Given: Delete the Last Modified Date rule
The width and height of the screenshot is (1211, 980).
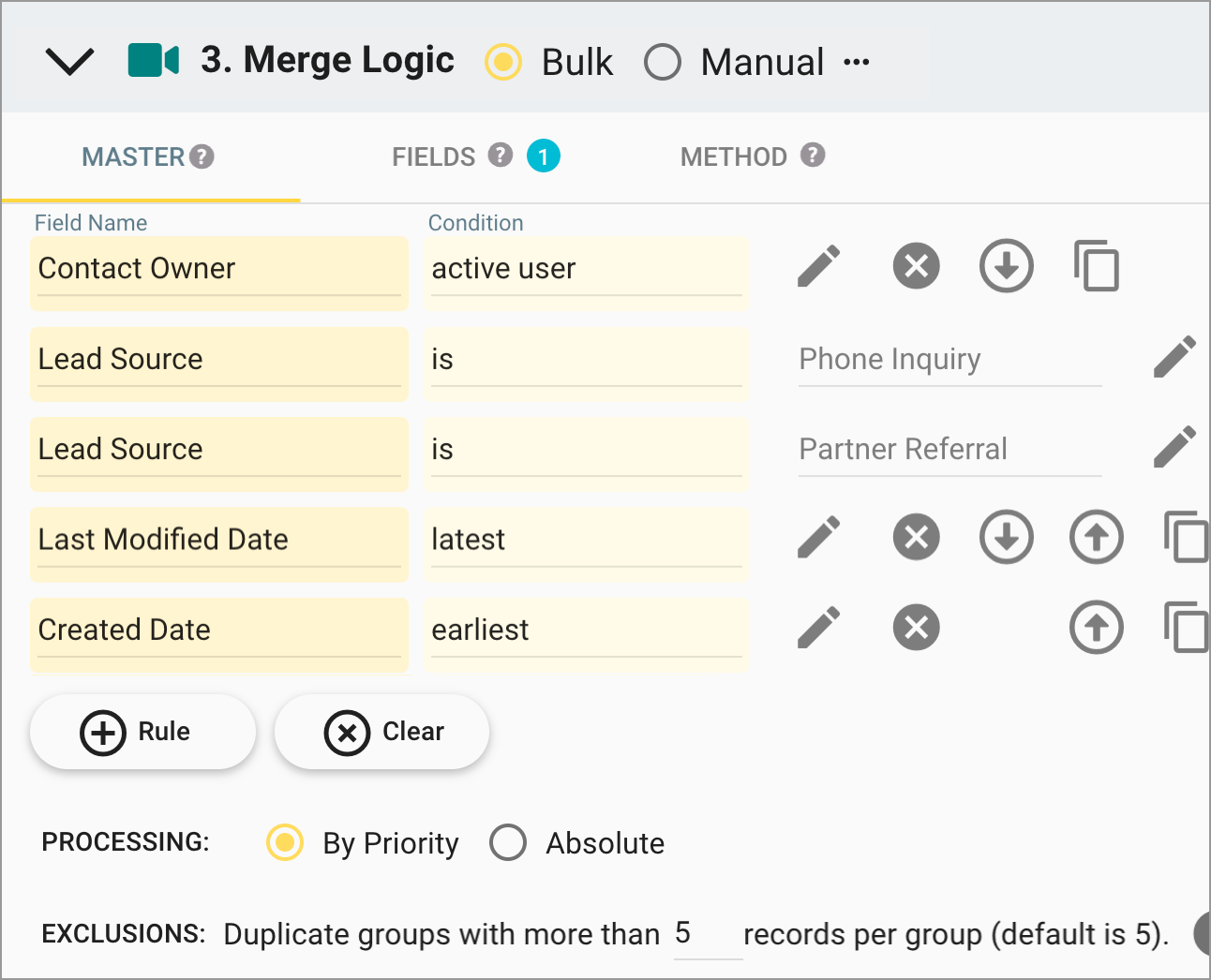Looking at the screenshot, I should click(x=916, y=537).
